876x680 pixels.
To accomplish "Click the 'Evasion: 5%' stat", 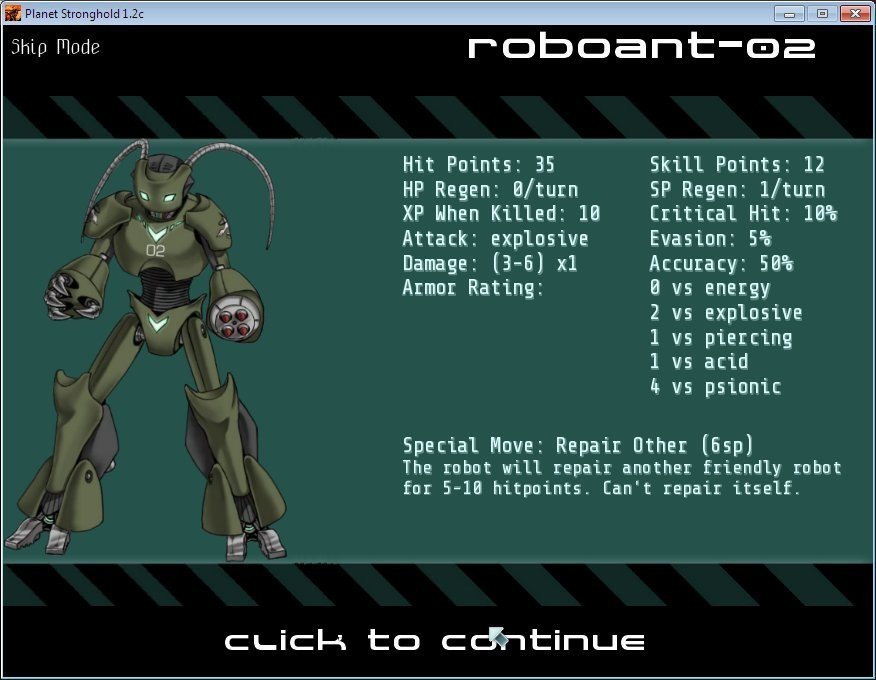I will [710, 239].
